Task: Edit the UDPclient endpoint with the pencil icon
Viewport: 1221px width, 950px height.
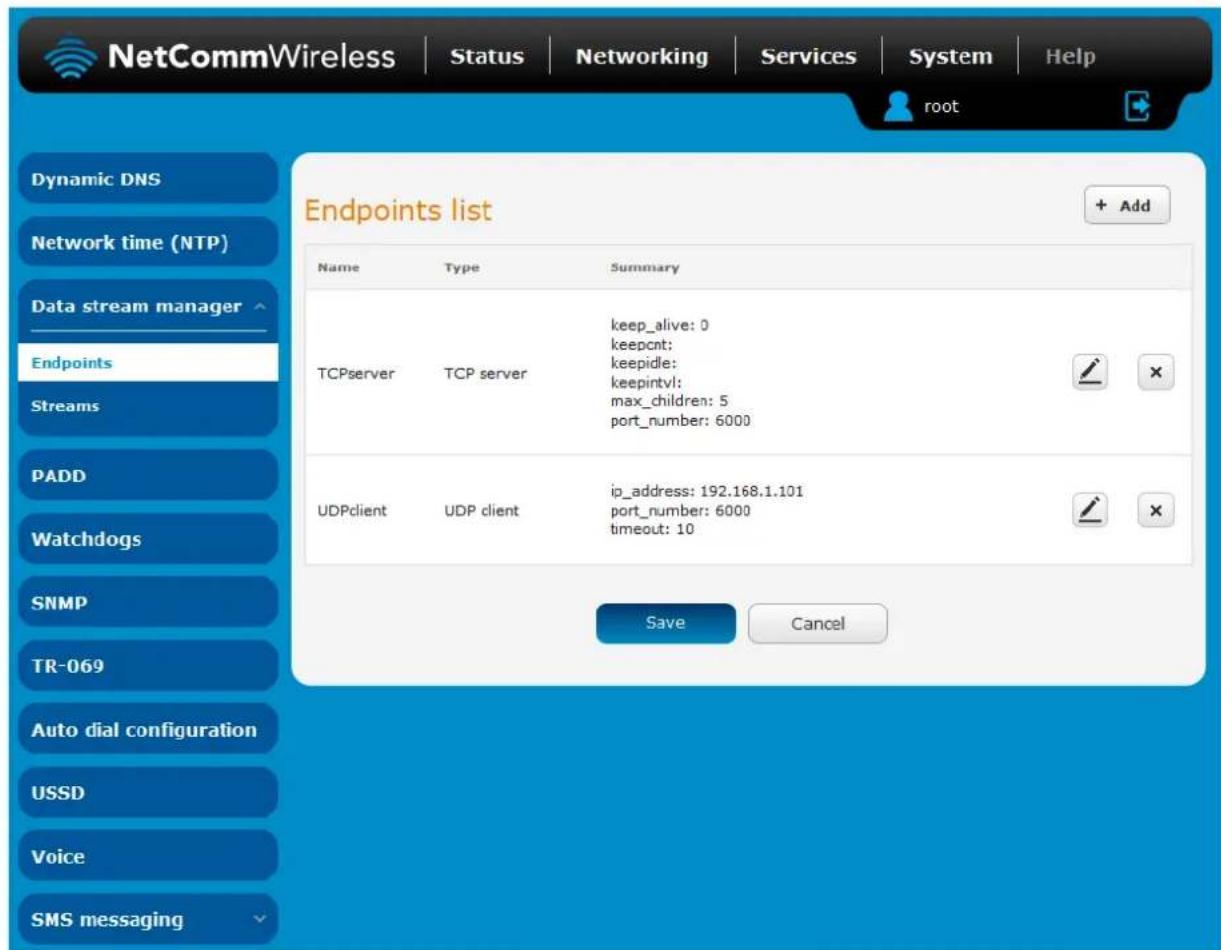Action: [1092, 509]
